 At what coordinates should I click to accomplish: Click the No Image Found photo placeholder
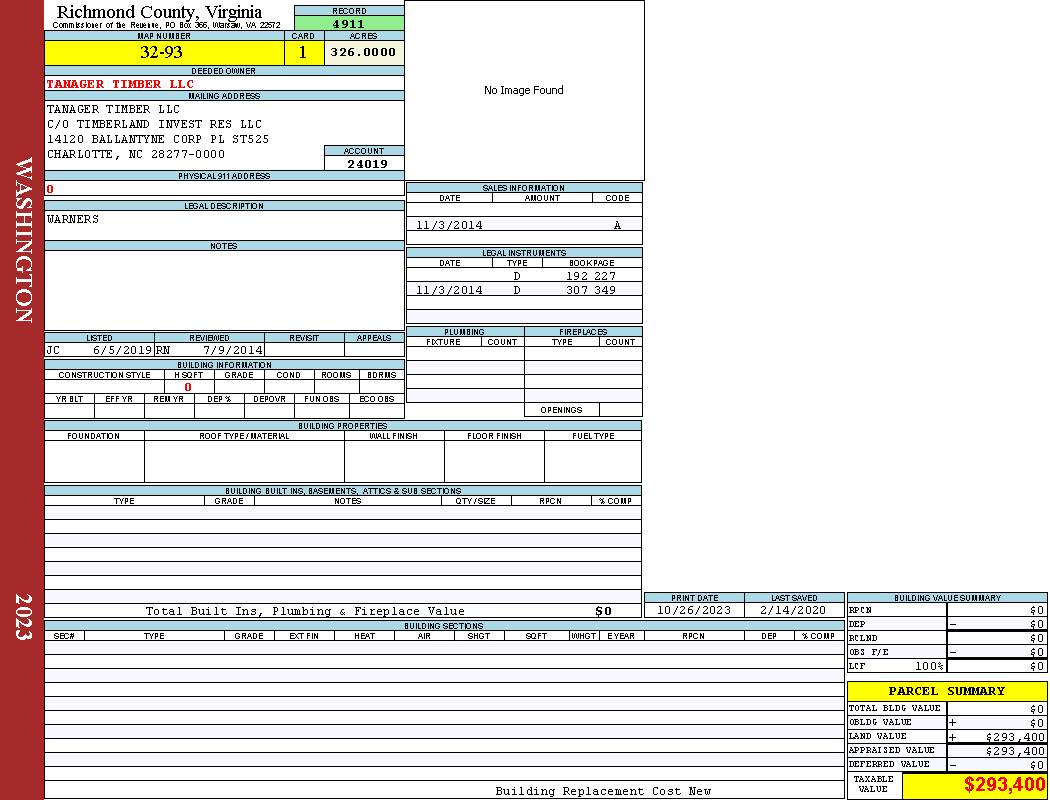click(x=524, y=90)
